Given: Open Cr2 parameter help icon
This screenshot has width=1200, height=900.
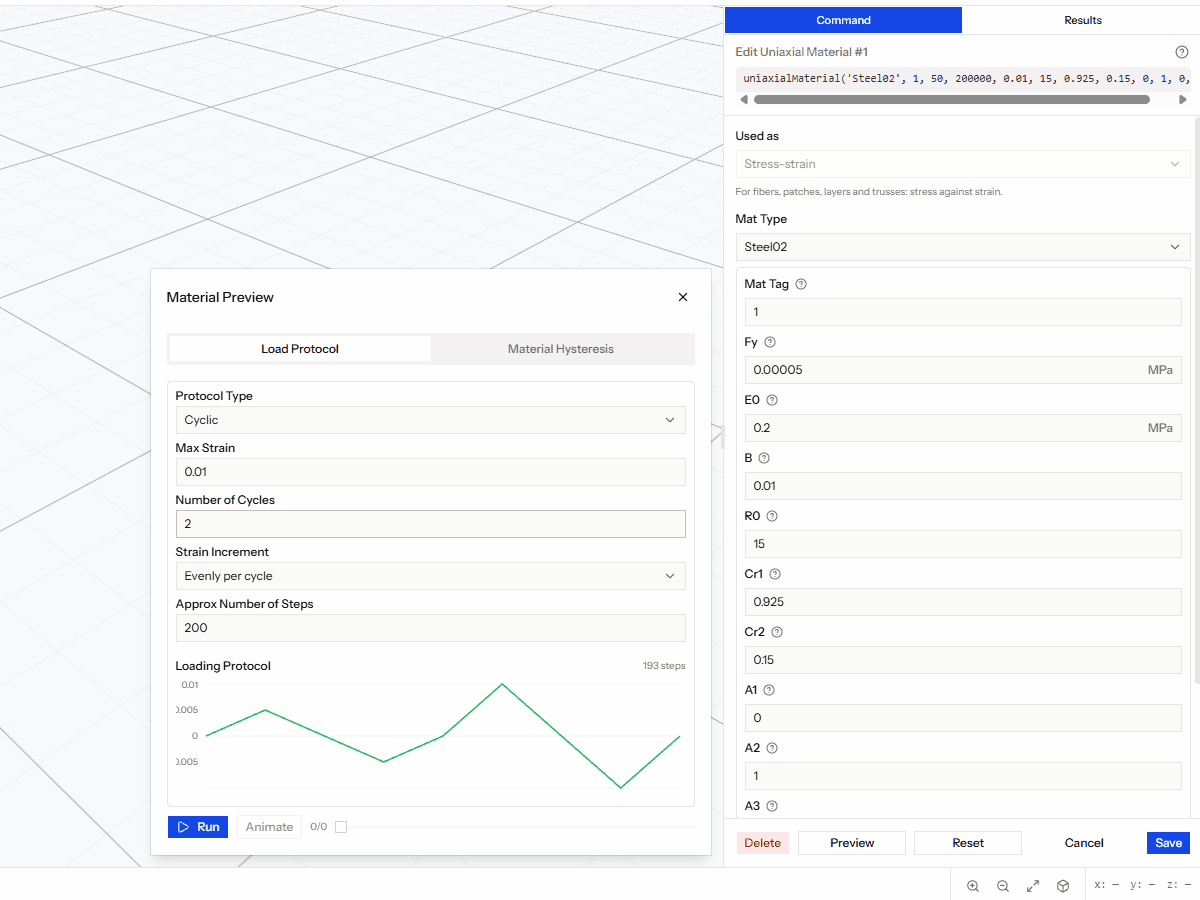Looking at the screenshot, I should [x=777, y=632].
